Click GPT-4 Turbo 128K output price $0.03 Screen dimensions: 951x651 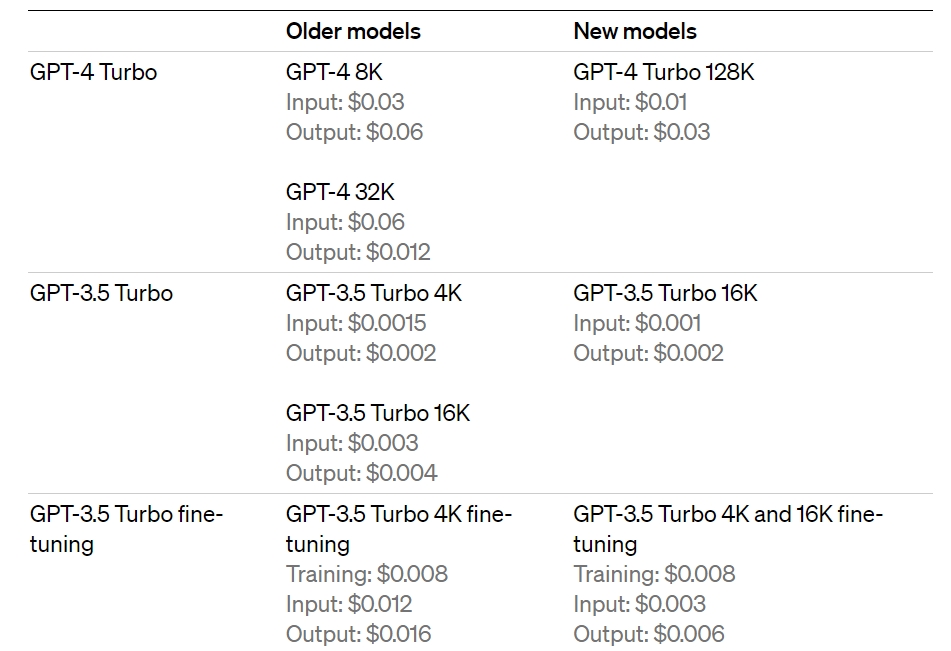coord(642,132)
